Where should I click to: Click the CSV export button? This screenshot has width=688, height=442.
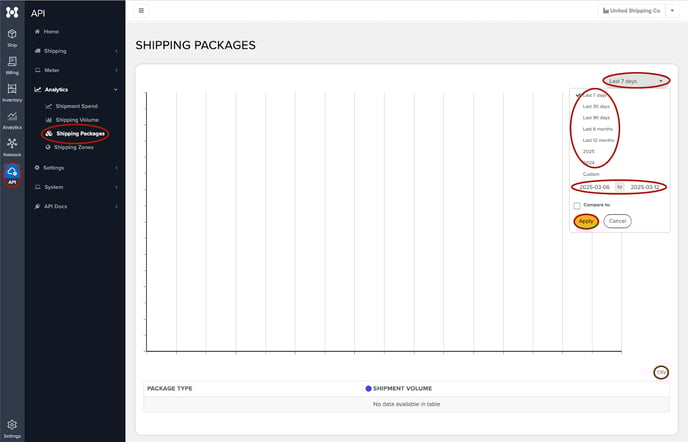point(661,372)
